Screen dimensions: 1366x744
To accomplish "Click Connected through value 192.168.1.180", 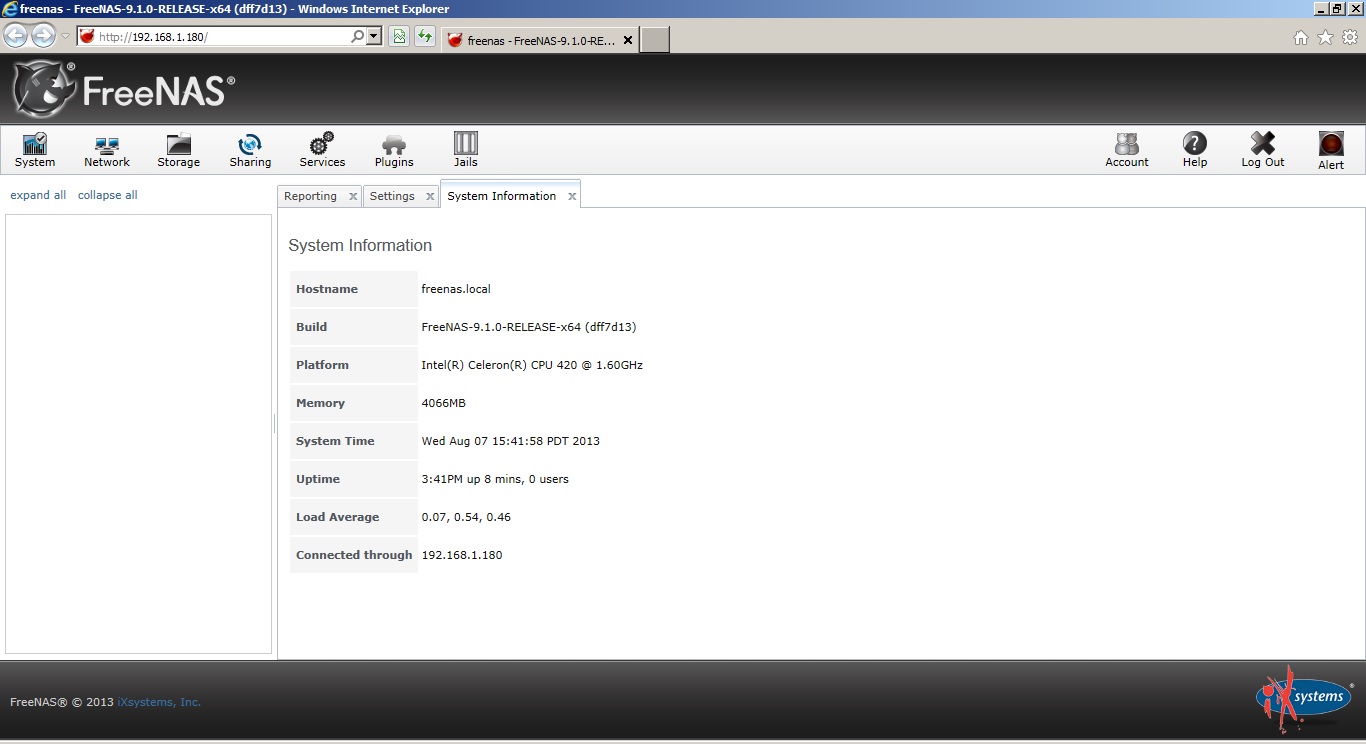I will 462,555.
